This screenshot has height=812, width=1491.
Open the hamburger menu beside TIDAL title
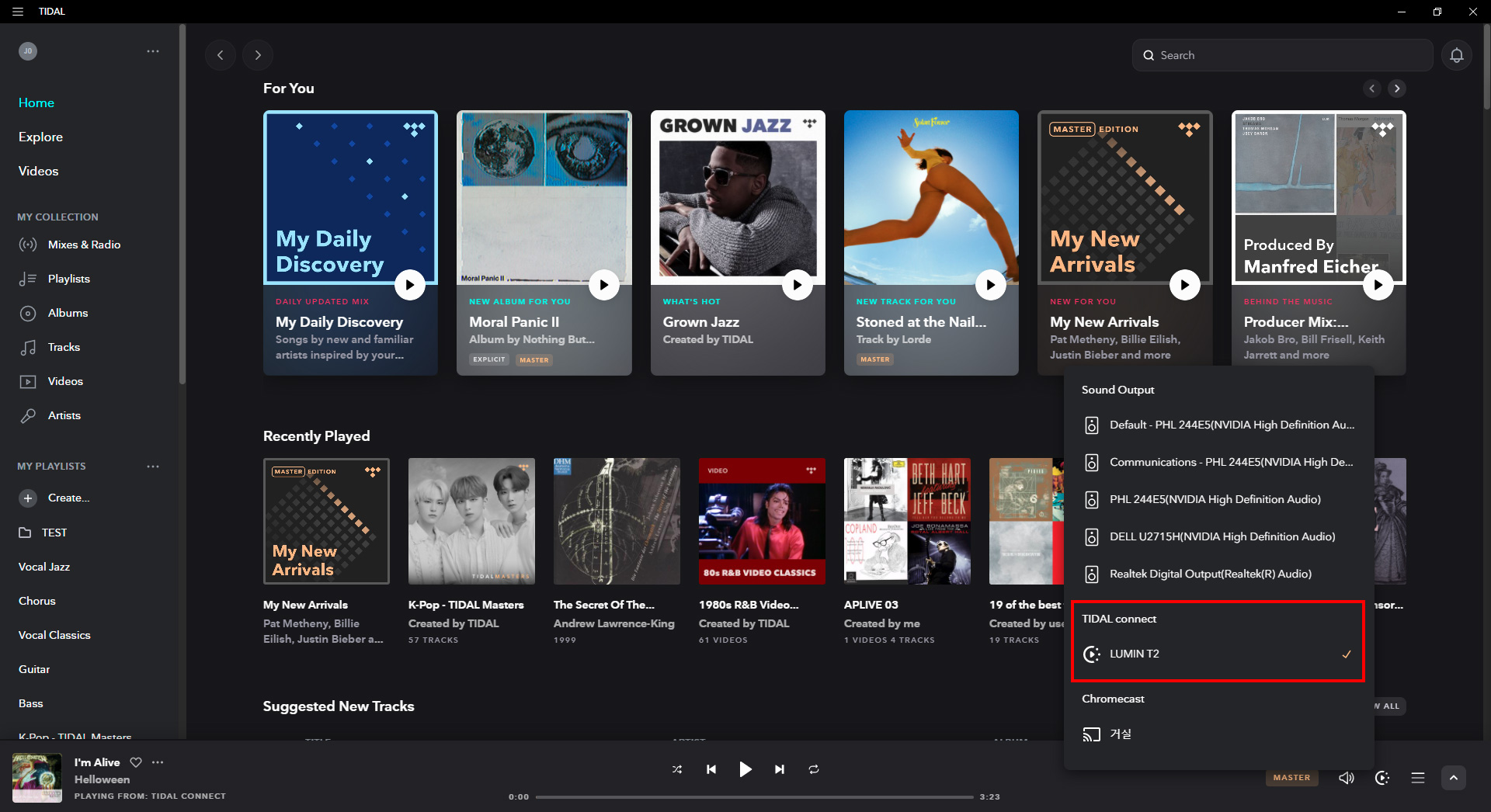click(17, 12)
